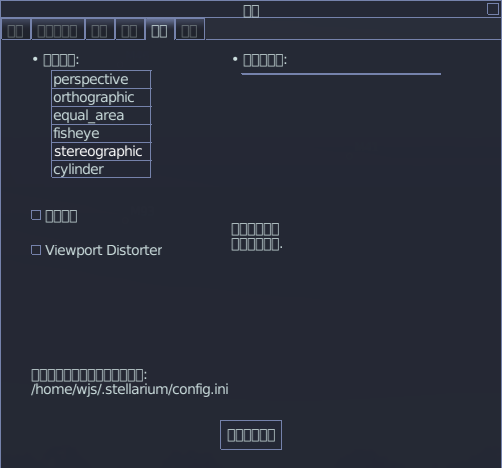
Task: Click the /home/wjs/.stellarium/config.ini path text
Action: 130,389
